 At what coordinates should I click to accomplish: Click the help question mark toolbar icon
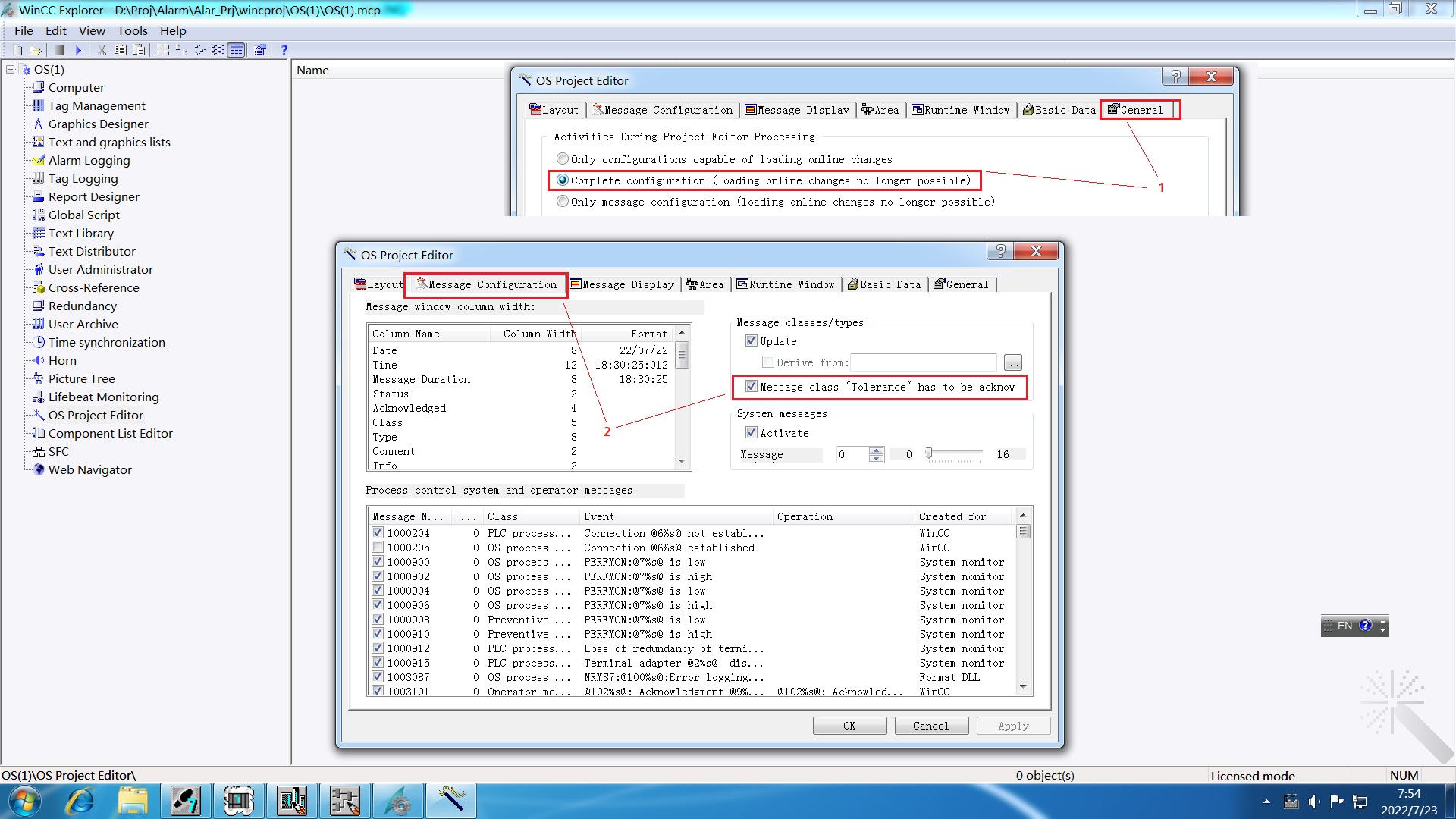point(284,50)
